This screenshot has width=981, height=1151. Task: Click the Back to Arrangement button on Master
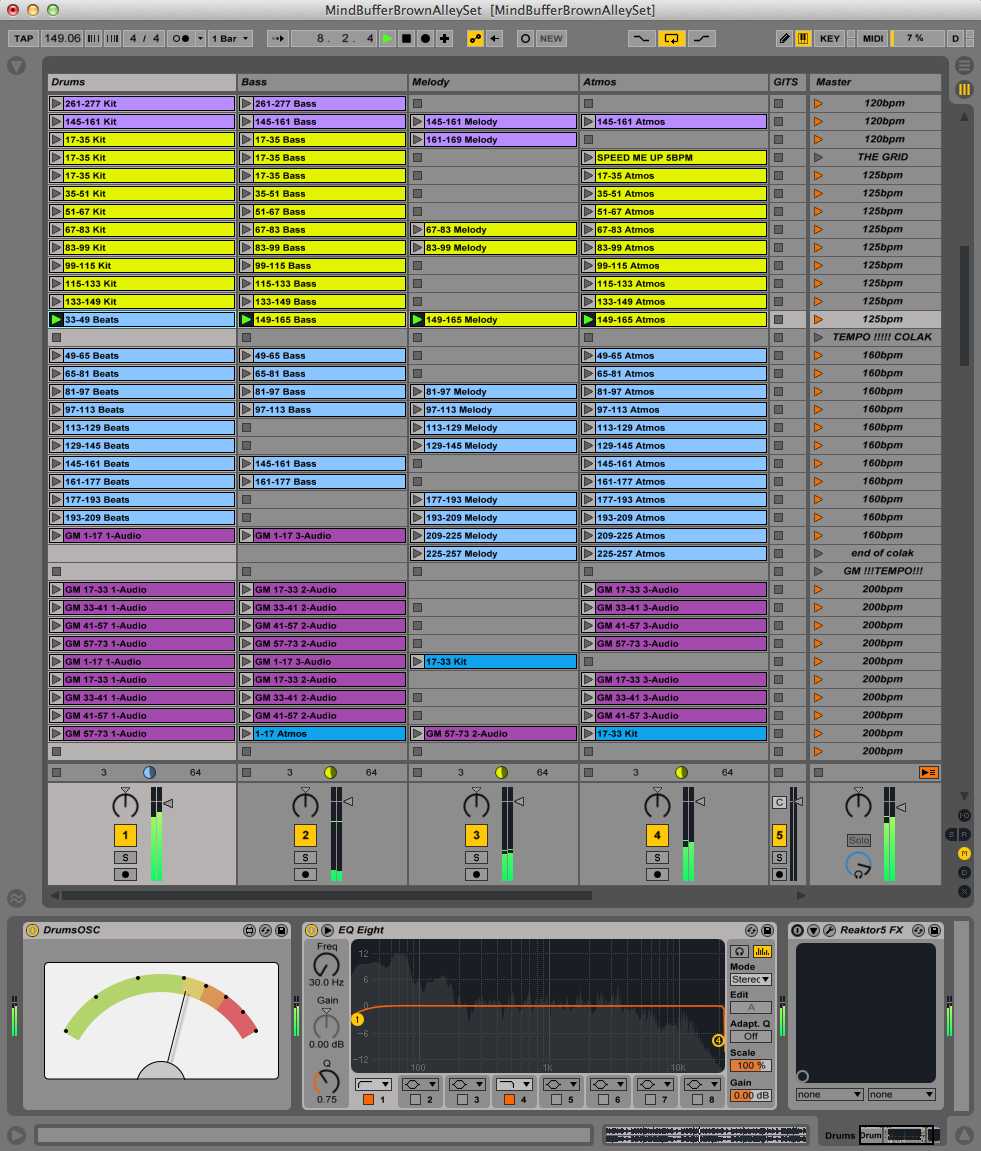point(929,772)
